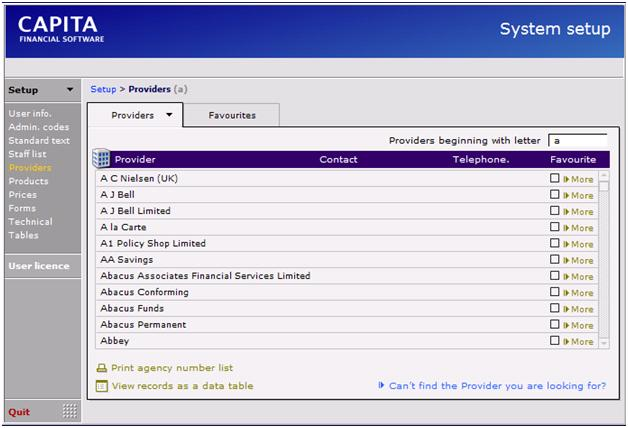Click the More arrow for AA Savings
Viewport: 628px width, 428px height.
(x=566, y=261)
